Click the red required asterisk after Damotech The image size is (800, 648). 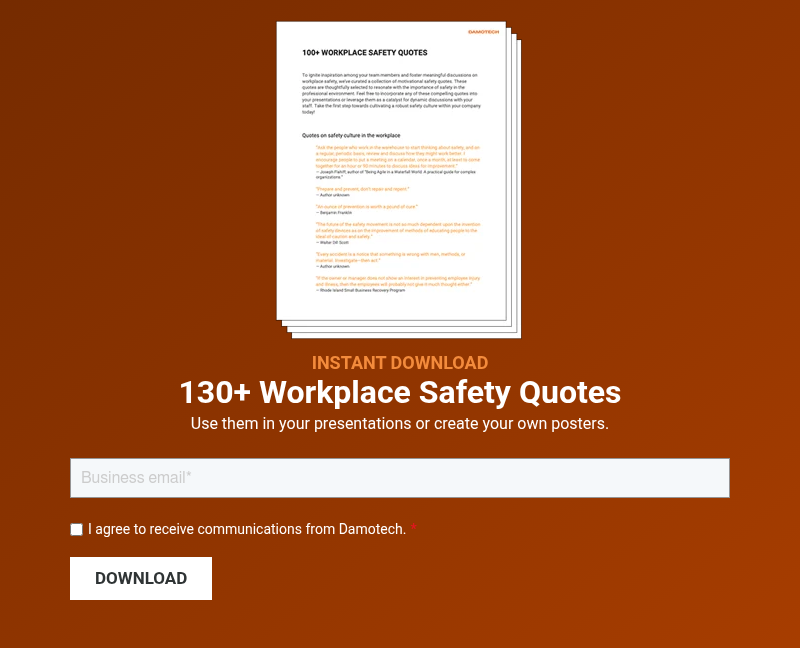413,529
